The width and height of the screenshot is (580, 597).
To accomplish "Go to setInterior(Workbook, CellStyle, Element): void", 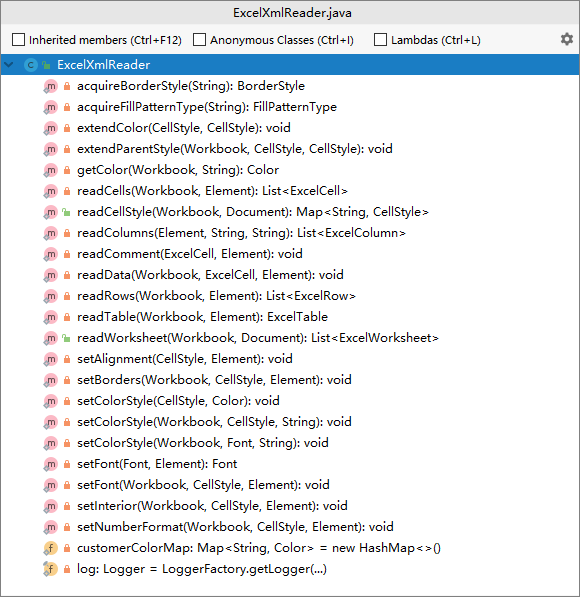I will click(x=212, y=506).
